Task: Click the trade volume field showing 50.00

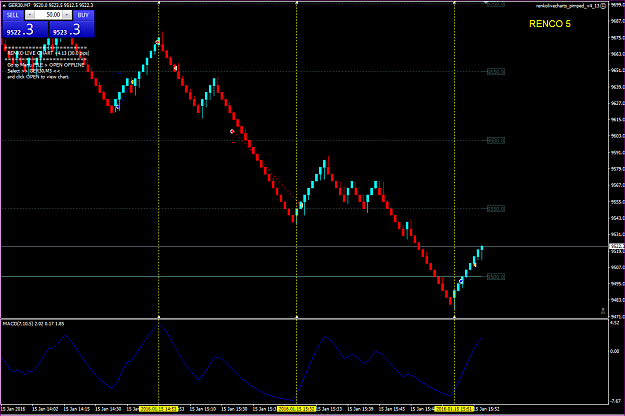Action: pyautogui.click(x=48, y=15)
